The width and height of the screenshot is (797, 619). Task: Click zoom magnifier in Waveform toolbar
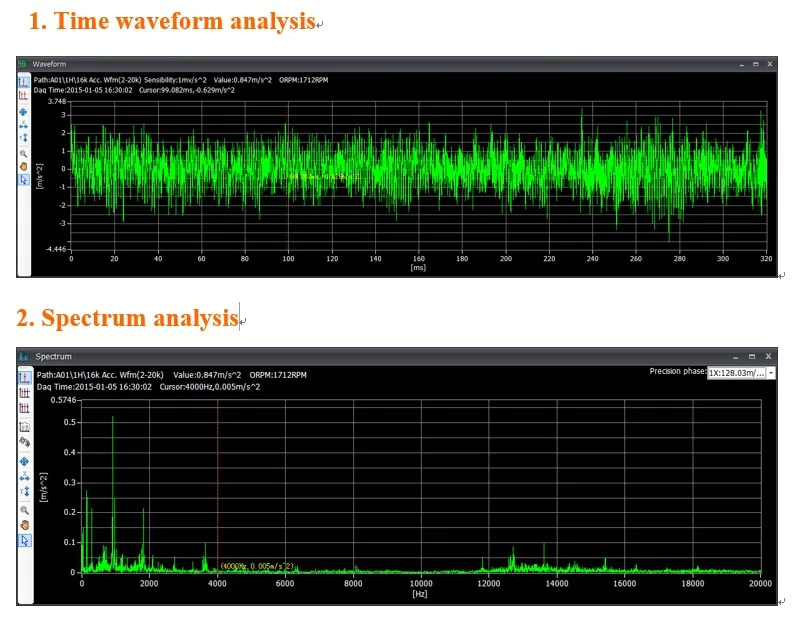coord(24,154)
